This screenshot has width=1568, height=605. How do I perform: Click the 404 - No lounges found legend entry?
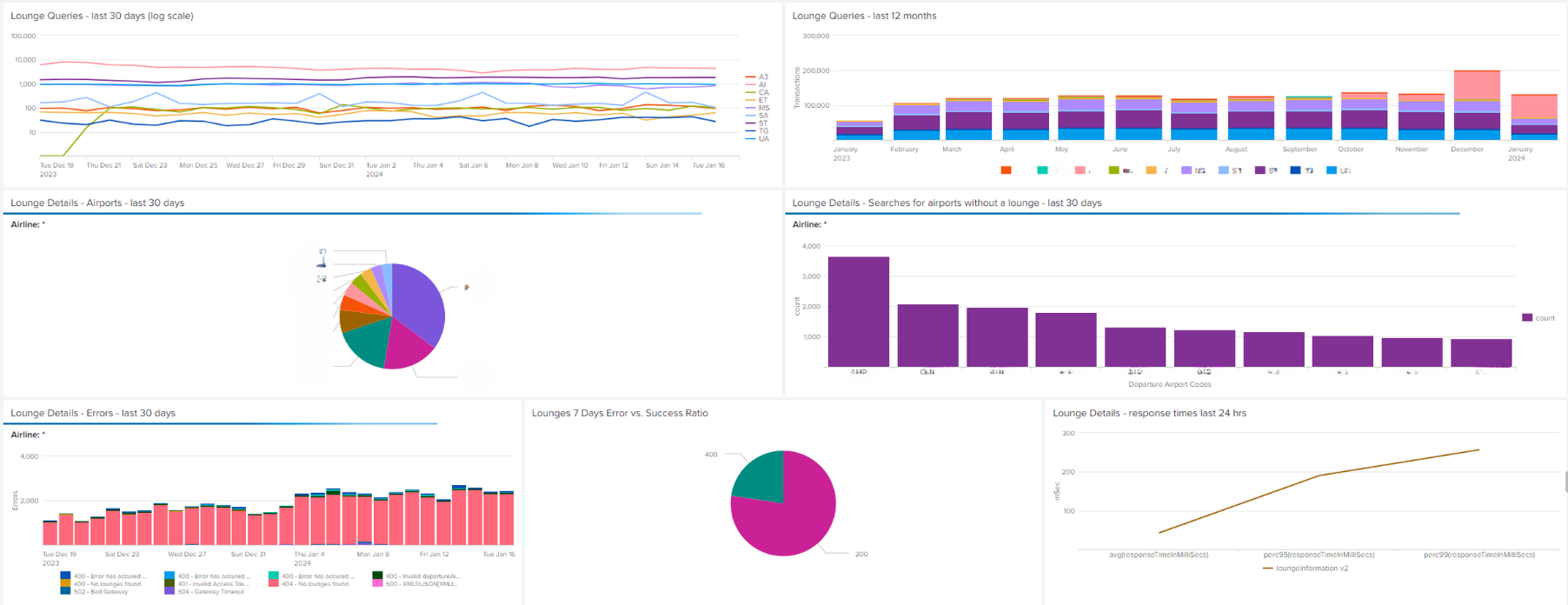315,584
